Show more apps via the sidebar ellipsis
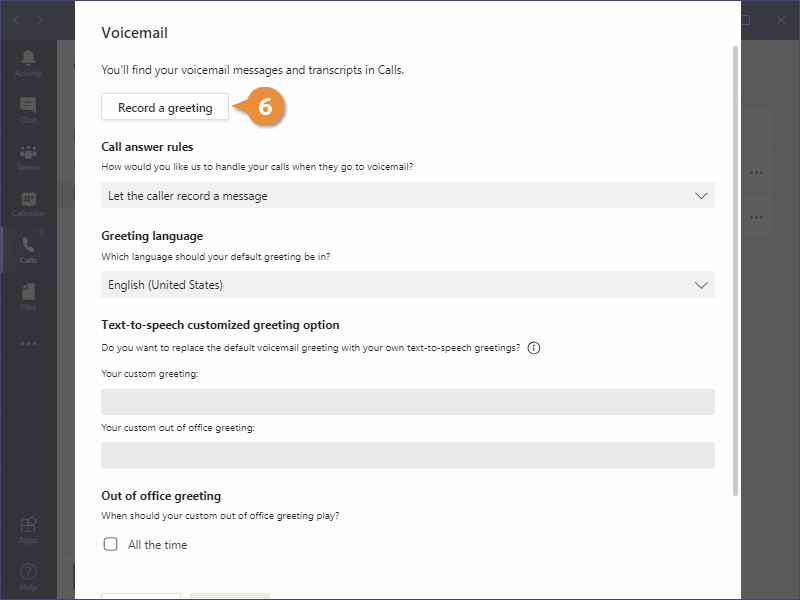Screen dimensions: 800x600 pyautogui.click(x=28, y=343)
